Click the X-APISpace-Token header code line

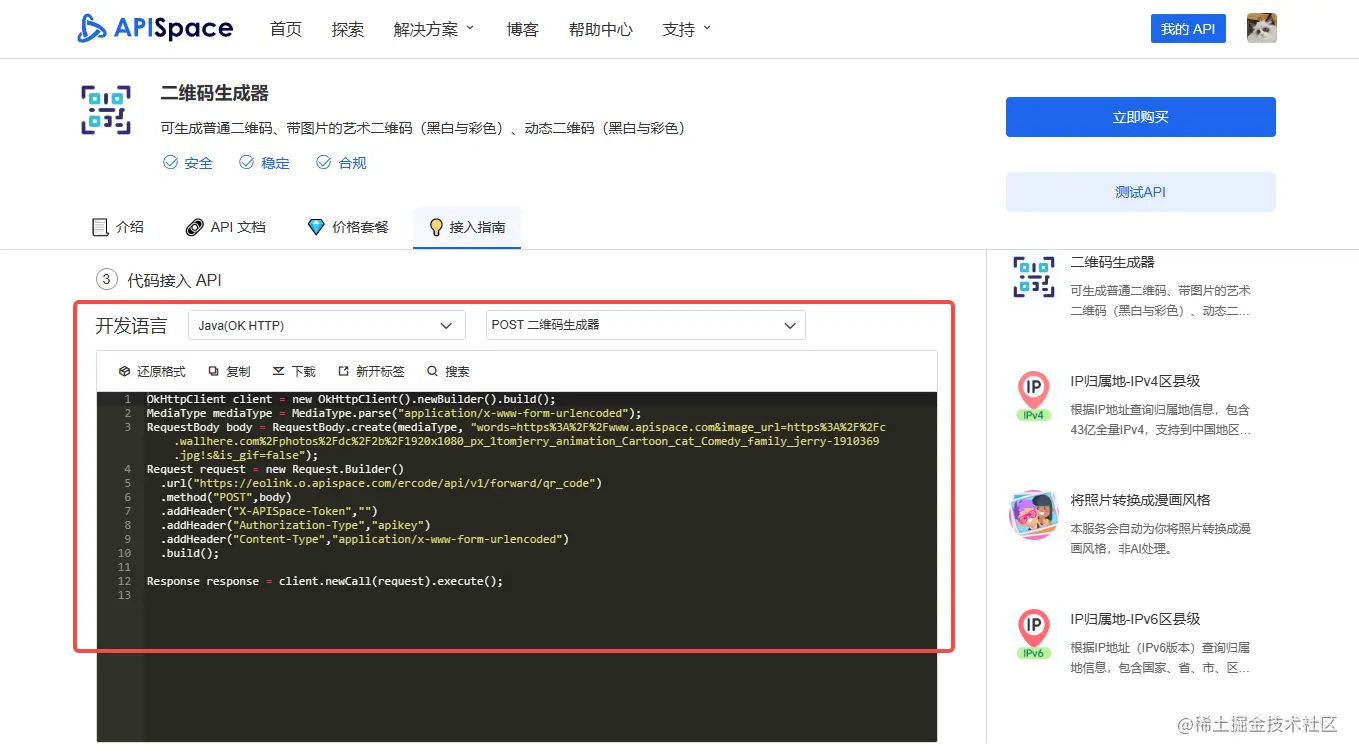(269, 511)
